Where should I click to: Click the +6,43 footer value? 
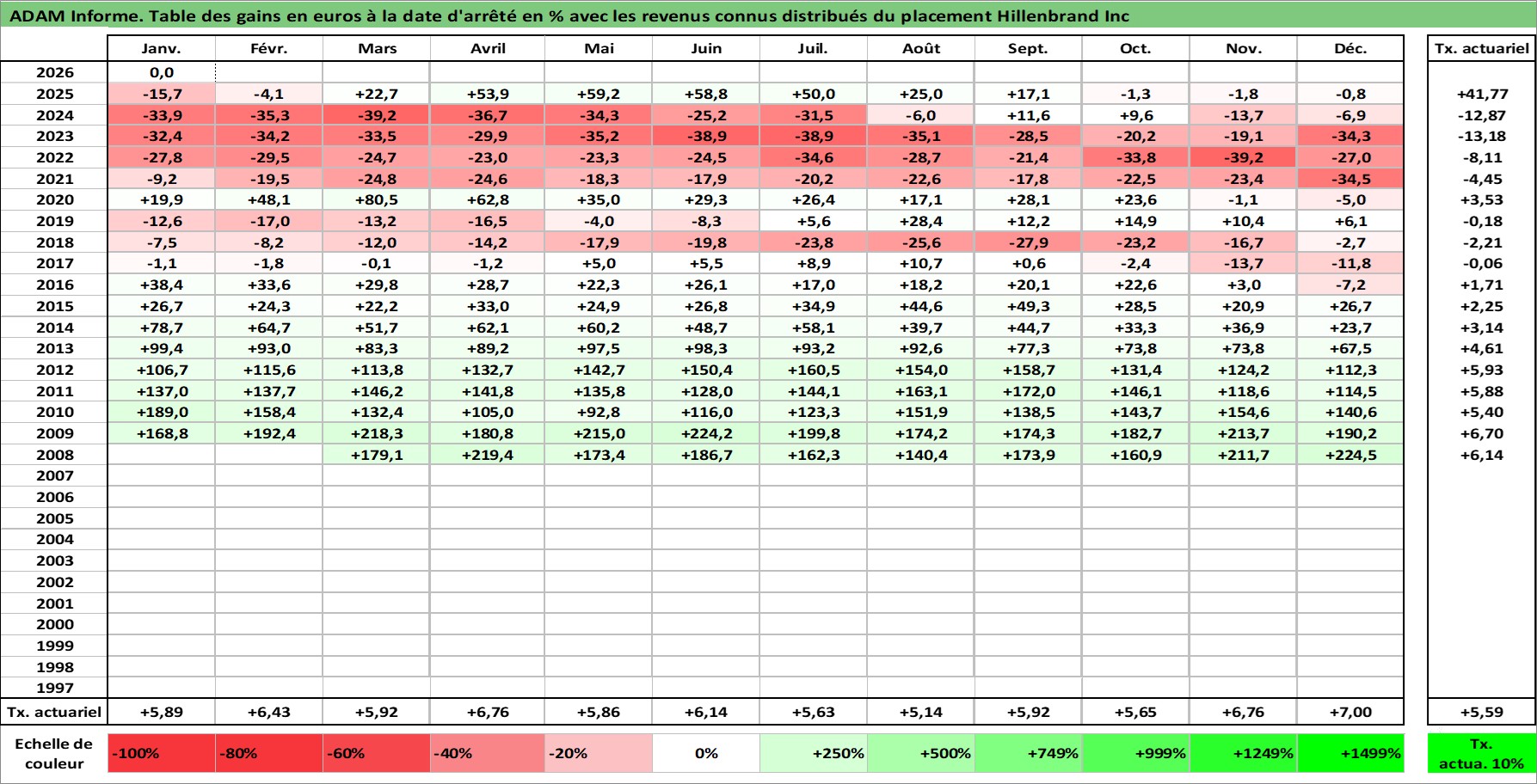click(x=269, y=712)
